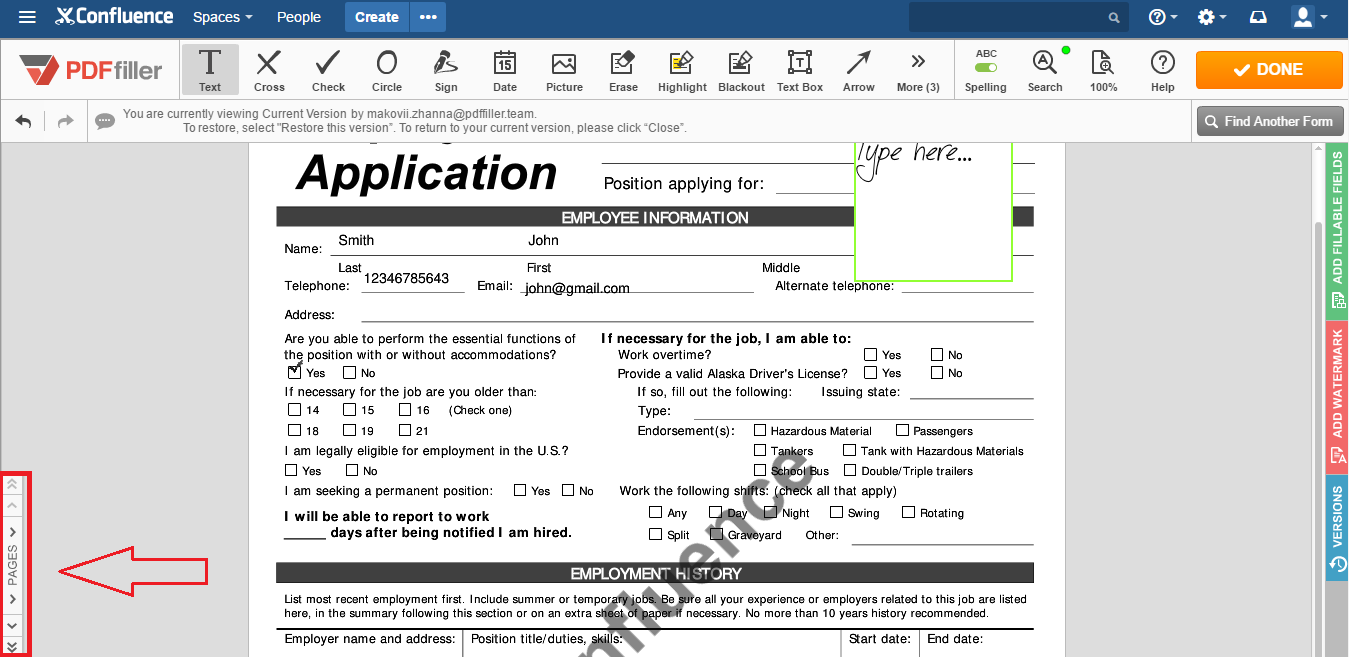Jump to last page double chevron

[x=12, y=647]
